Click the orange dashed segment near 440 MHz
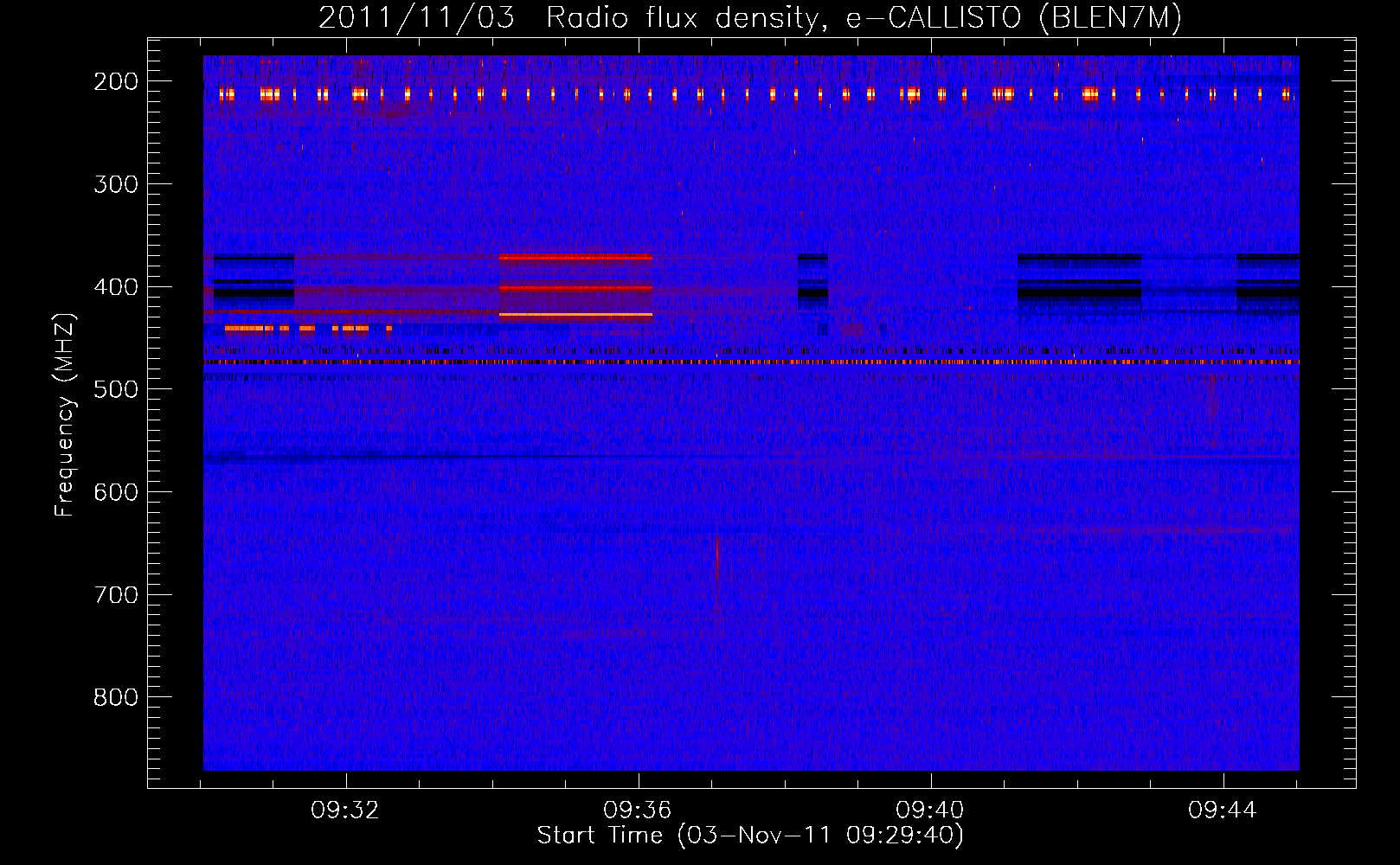 (309, 329)
